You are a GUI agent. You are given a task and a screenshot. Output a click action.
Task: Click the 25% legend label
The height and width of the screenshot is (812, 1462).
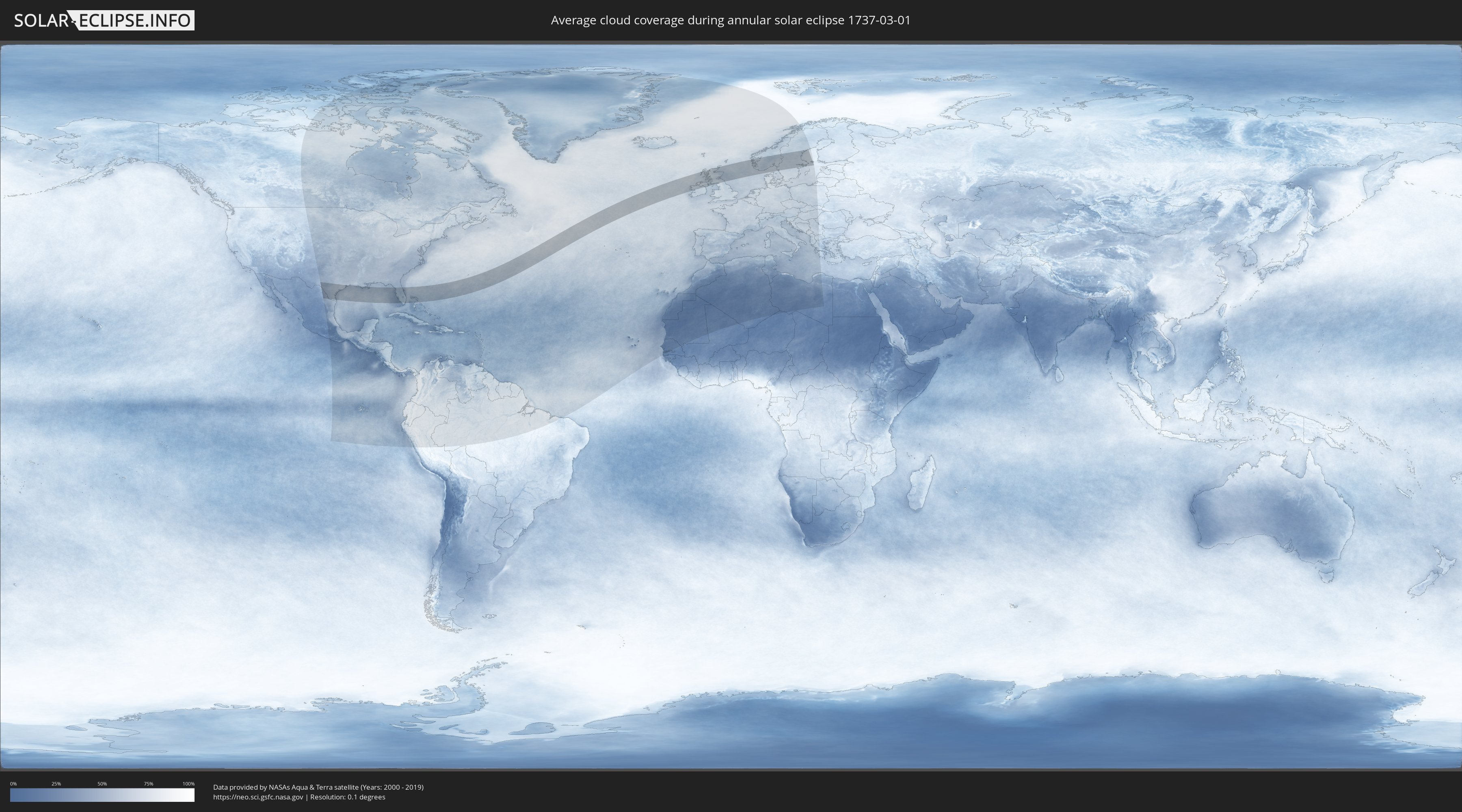[56, 784]
